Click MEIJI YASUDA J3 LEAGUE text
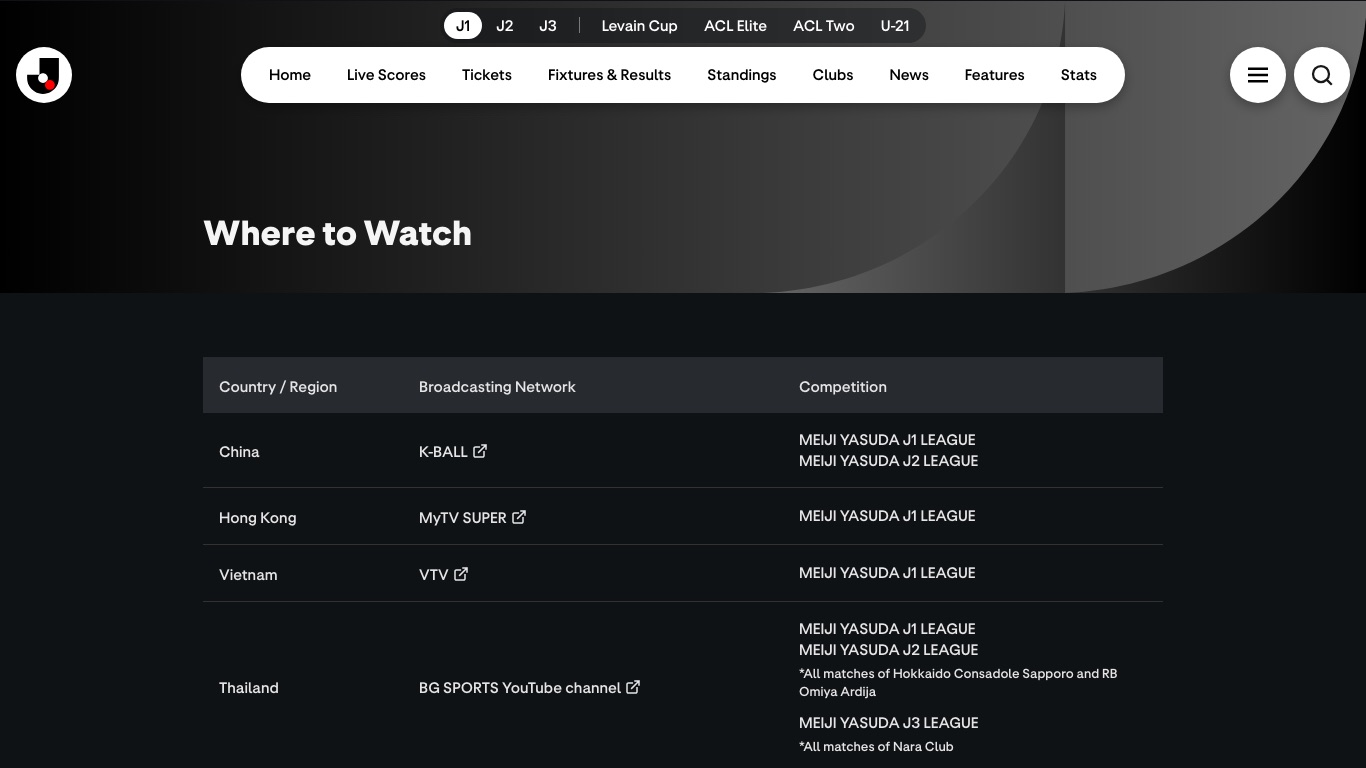This screenshot has width=1366, height=768. pyautogui.click(x=889, y=723)
